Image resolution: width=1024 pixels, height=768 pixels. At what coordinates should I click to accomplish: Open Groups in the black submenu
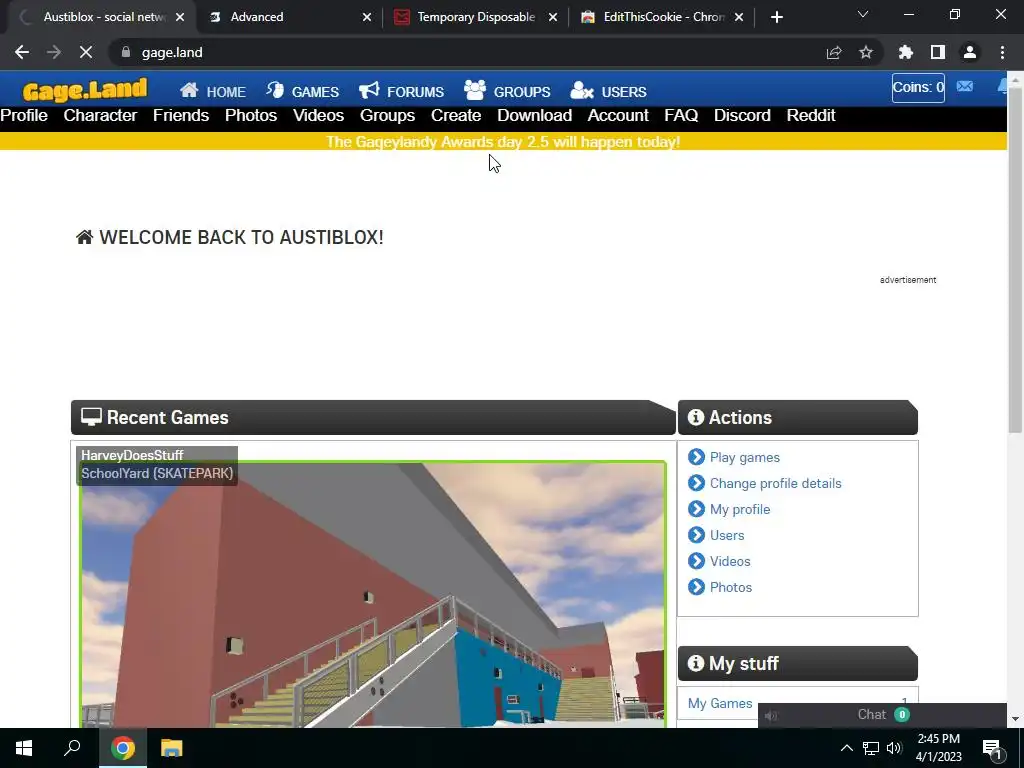click(x=387, y=116)
